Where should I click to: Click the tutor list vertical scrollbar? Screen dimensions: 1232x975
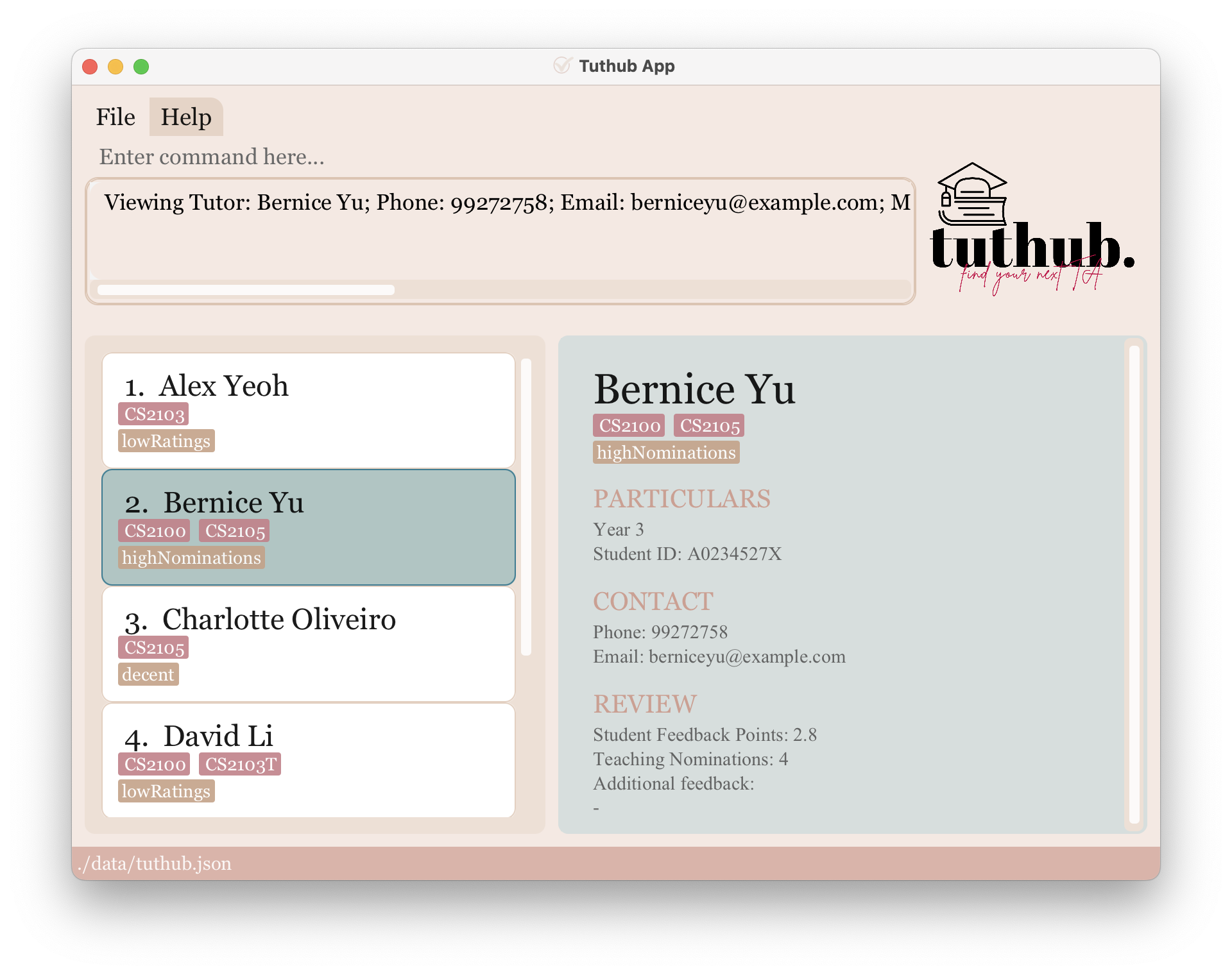point(526,507)
